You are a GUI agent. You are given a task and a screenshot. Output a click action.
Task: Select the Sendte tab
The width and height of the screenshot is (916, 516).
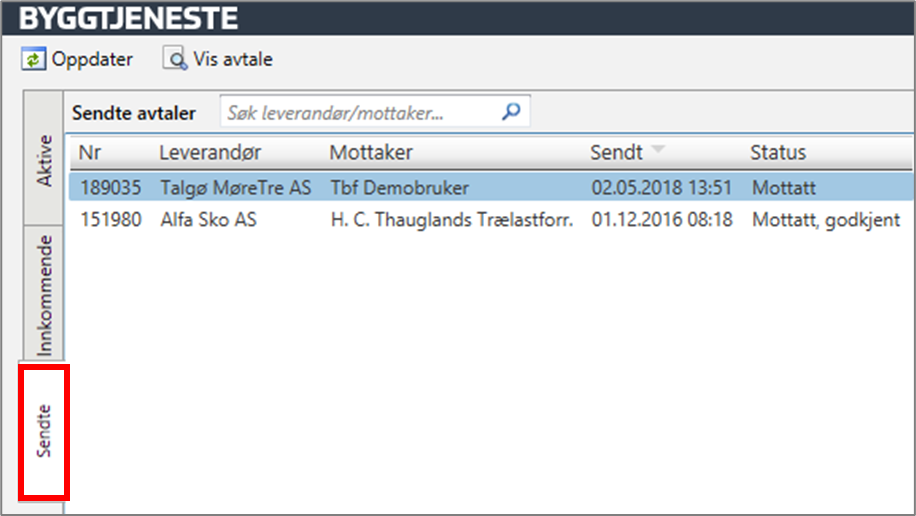(44, 432)
